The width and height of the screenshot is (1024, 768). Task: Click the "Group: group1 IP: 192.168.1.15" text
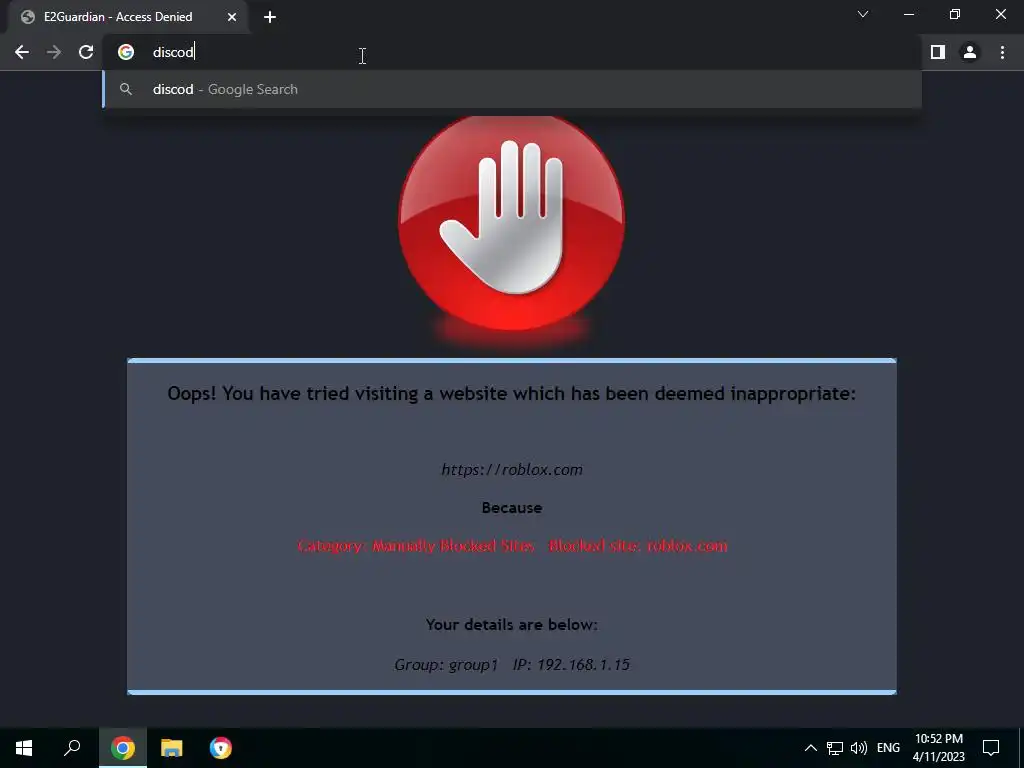pos(512,665)
